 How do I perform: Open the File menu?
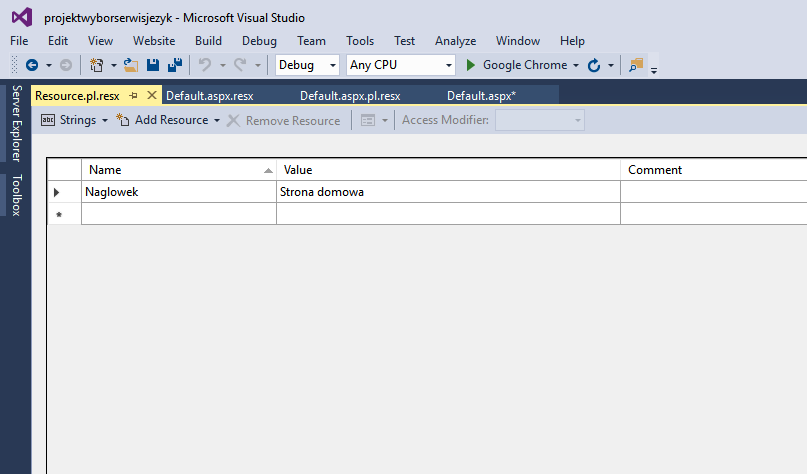click(x=20, y=41)
